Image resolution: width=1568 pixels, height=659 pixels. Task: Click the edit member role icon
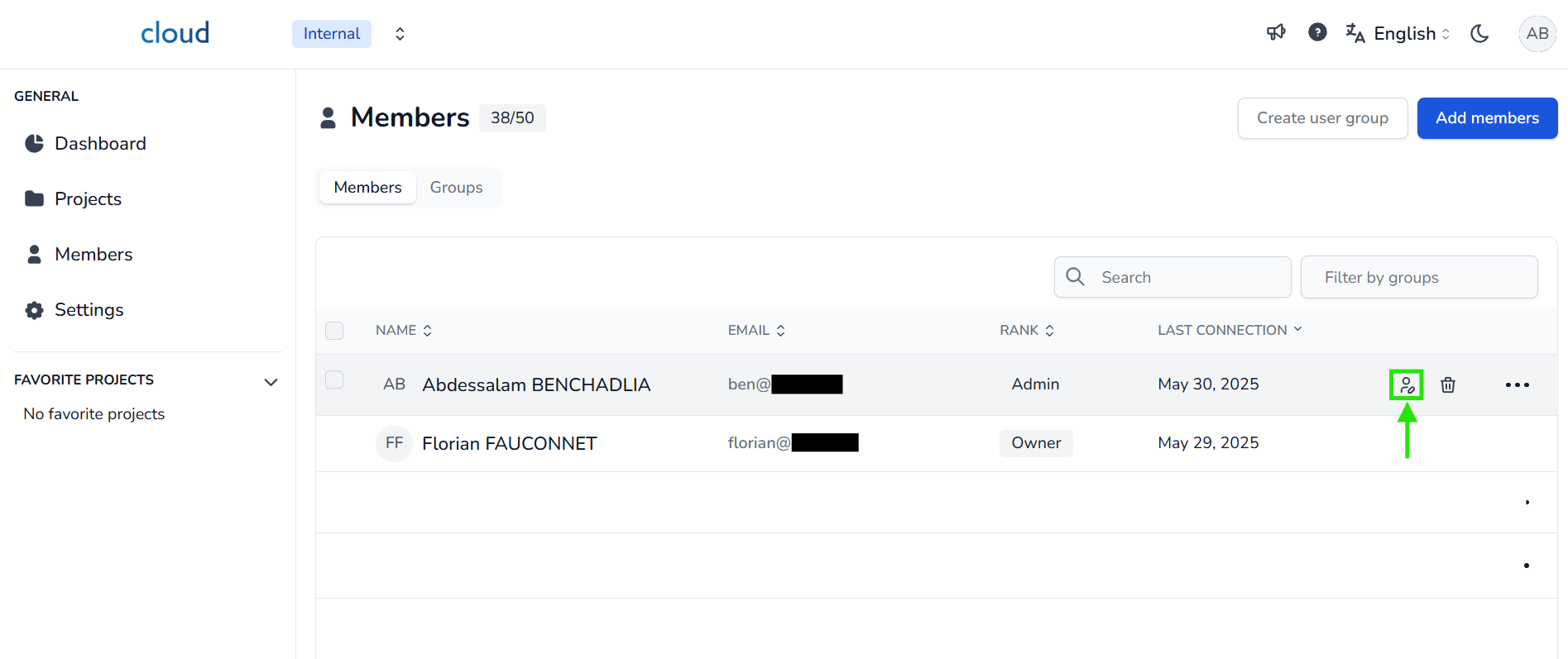pyautogui.click(x=1407, y=385)
